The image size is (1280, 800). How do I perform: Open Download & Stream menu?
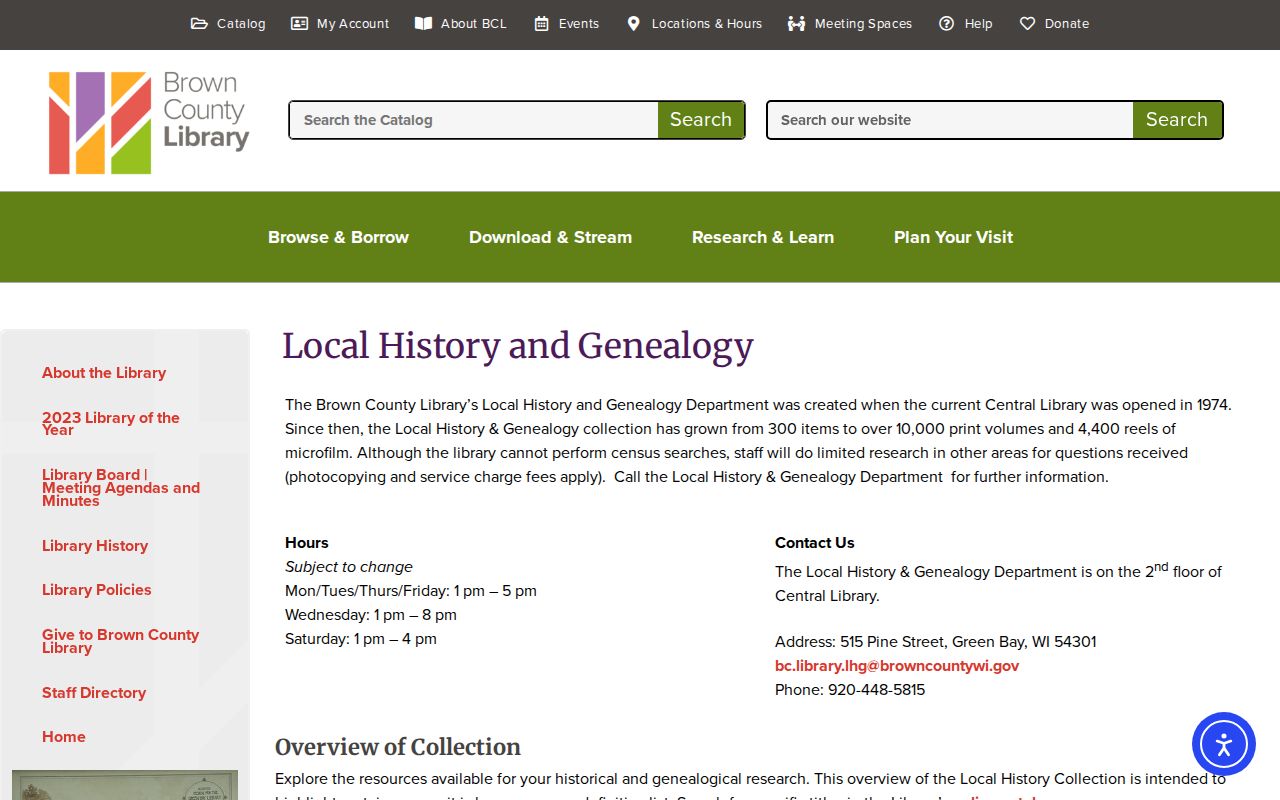550,237
